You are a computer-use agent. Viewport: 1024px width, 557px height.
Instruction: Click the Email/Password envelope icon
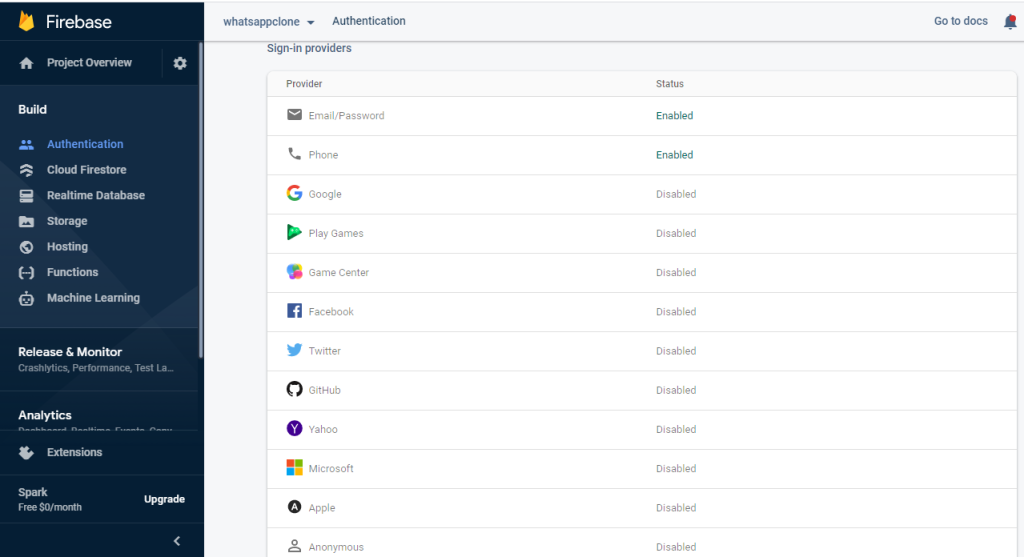(295, 115)
